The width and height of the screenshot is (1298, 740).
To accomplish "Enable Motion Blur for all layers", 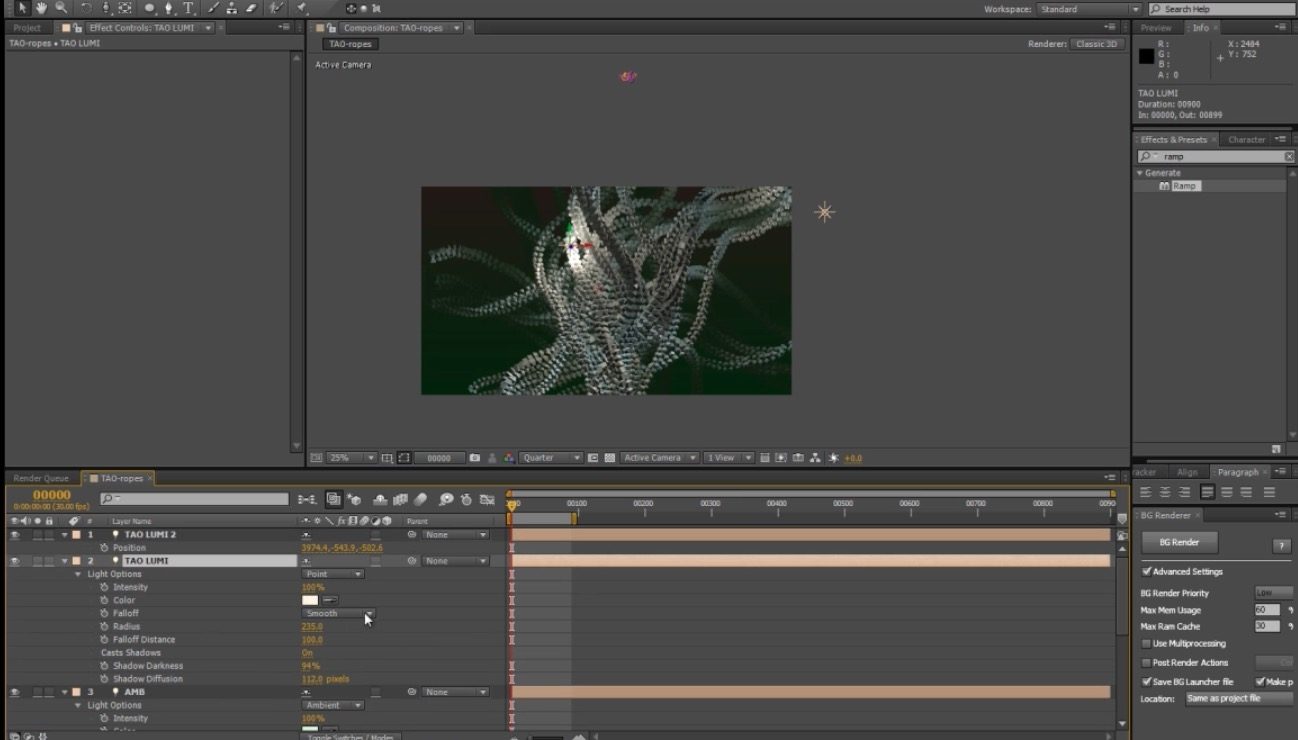I will point(421,499).
